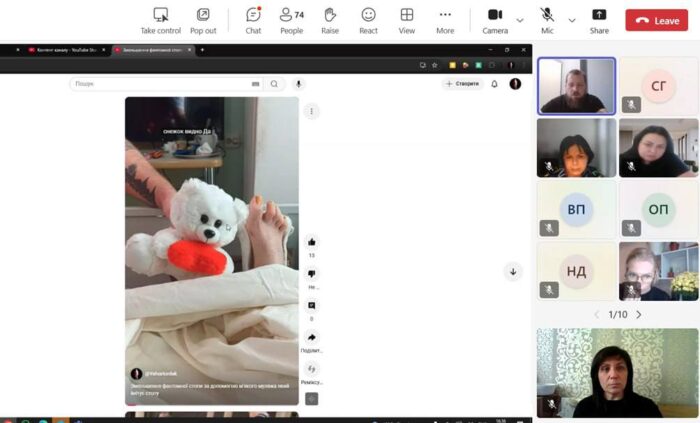Raise your hand in the meeting
Image resolution: width=700 pixels, height=423 pixels.
(330, 19)
